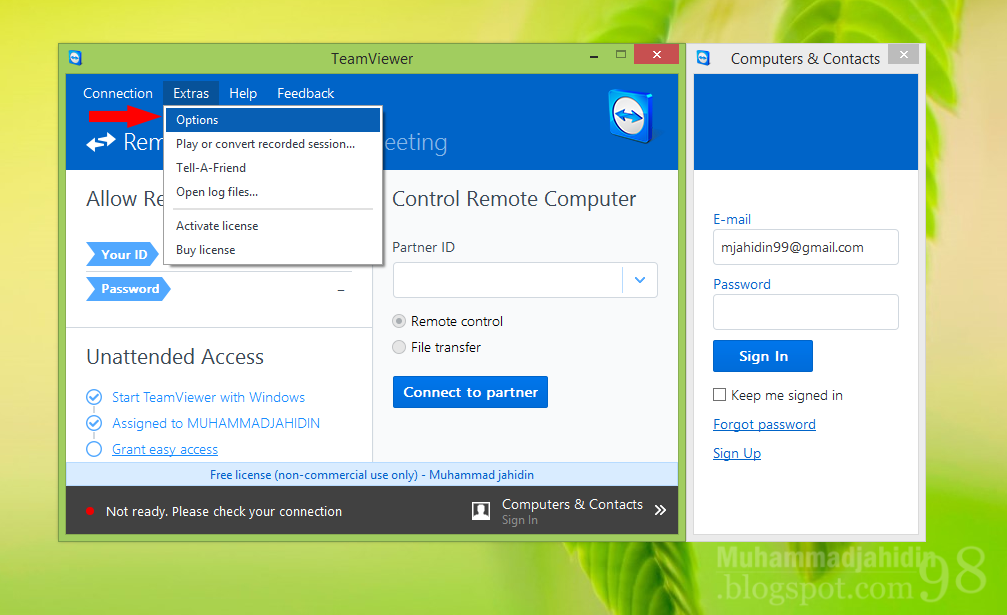Click the Computers & Contacts person icon
The image size is (1007, 615).
pos(481,510)
